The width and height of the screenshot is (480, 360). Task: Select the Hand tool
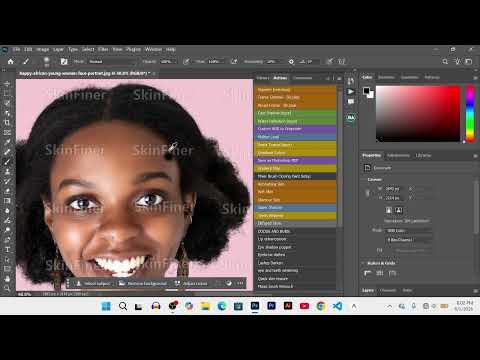pos(7,279)
